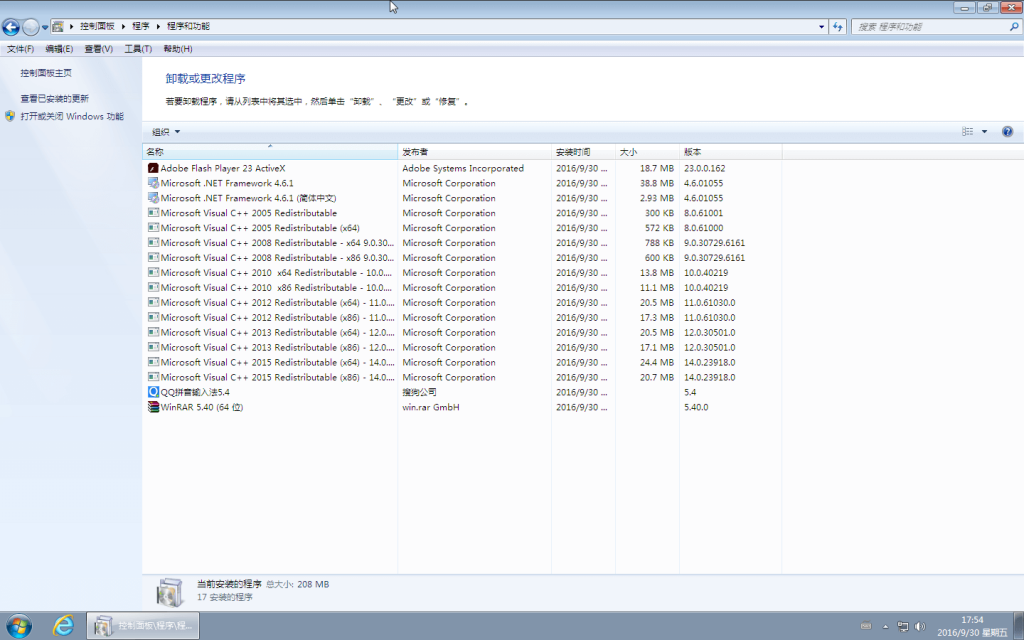The height and width of the screenshot is (640, 1024).
Task: Click the Visual C++ 2012 Redistributable (x86) icon
Action: pos(153,317)
